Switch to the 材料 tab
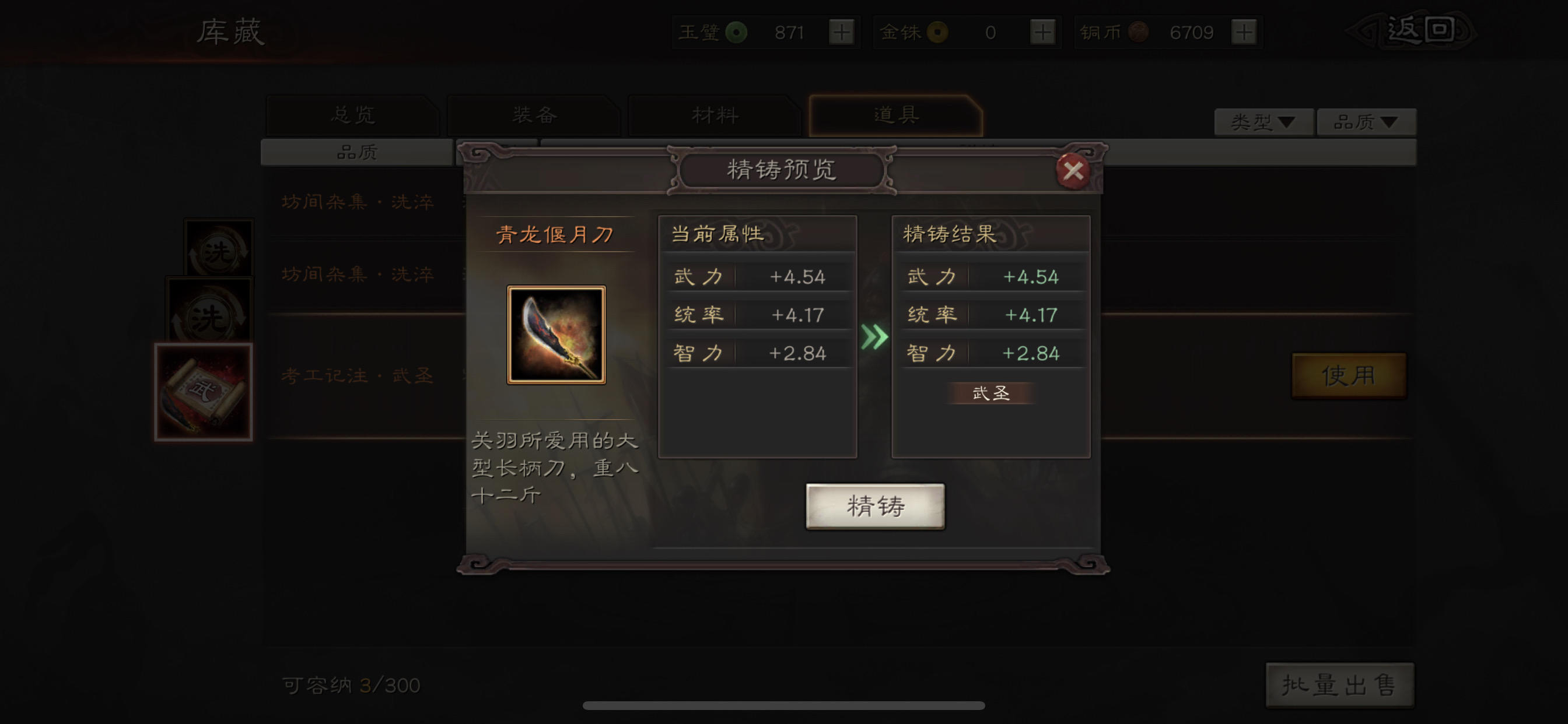1568x724 pixels. [x=715, y=115]
